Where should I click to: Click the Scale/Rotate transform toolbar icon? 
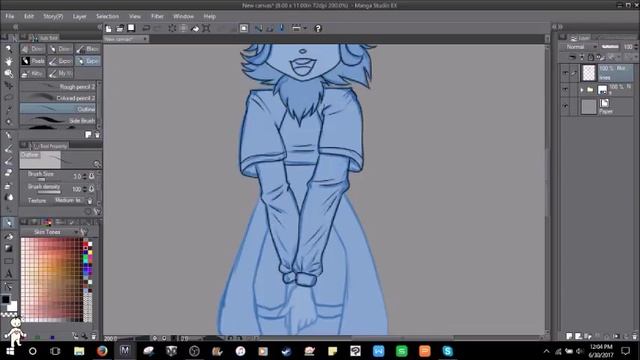206,28
